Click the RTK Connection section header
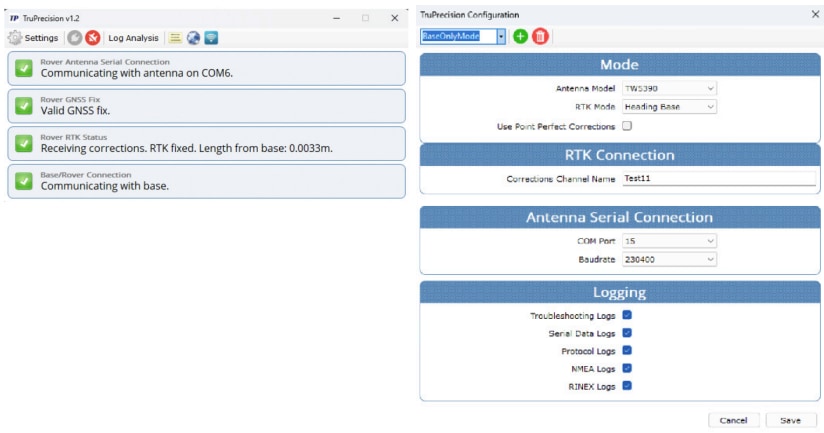Viewport: 824px width, 433px height. pyautogui.click(x=620, y=156)
